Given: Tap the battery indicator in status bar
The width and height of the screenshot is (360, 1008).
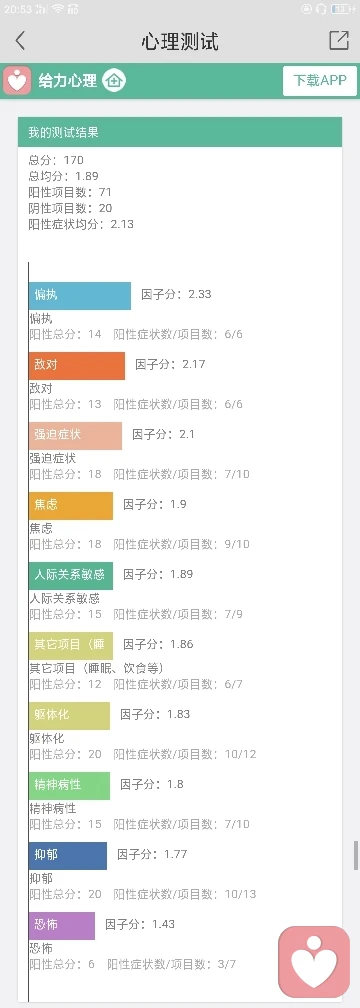Looking at the screenshot, I should pyautogui.click(x=341, y=8).
